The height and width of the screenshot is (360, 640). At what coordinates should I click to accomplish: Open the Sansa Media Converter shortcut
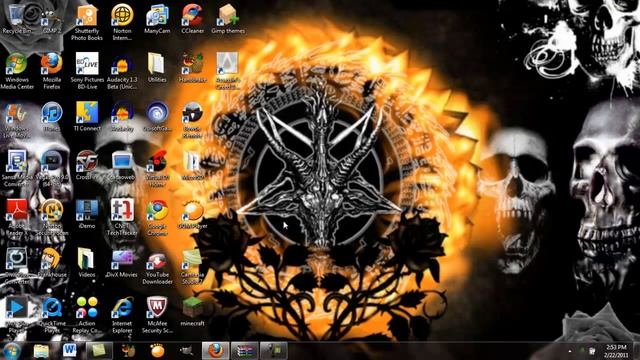[x=16, y=168]
